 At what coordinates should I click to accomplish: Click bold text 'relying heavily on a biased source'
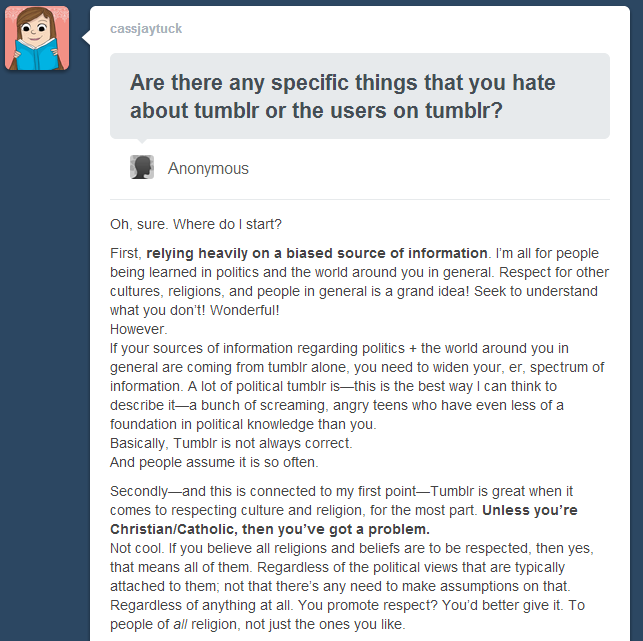pyautogui.click(x=267, y=253)
